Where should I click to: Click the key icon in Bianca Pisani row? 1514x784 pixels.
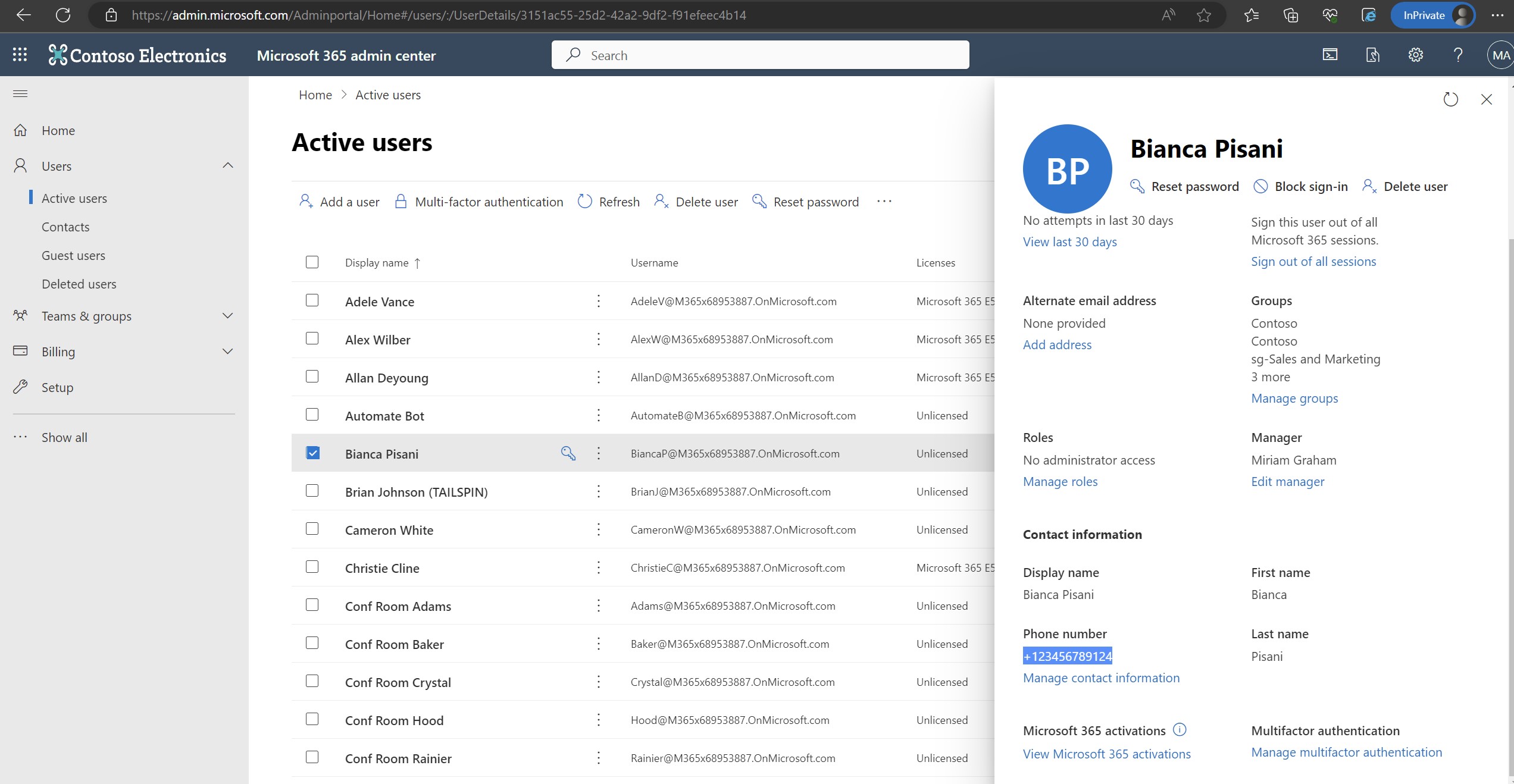tap(568, 453)
